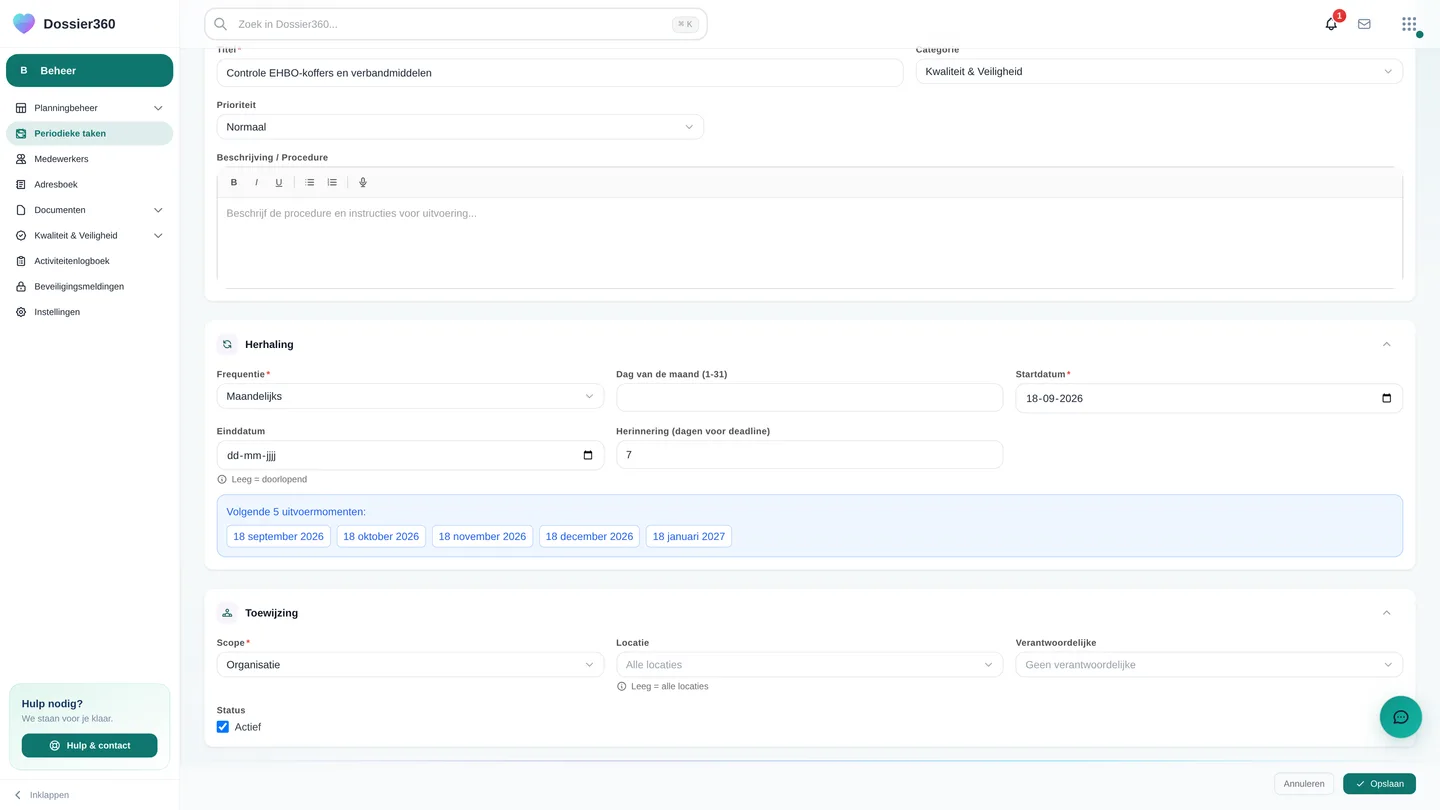Click the Herinnering days field

pos(809,455)
